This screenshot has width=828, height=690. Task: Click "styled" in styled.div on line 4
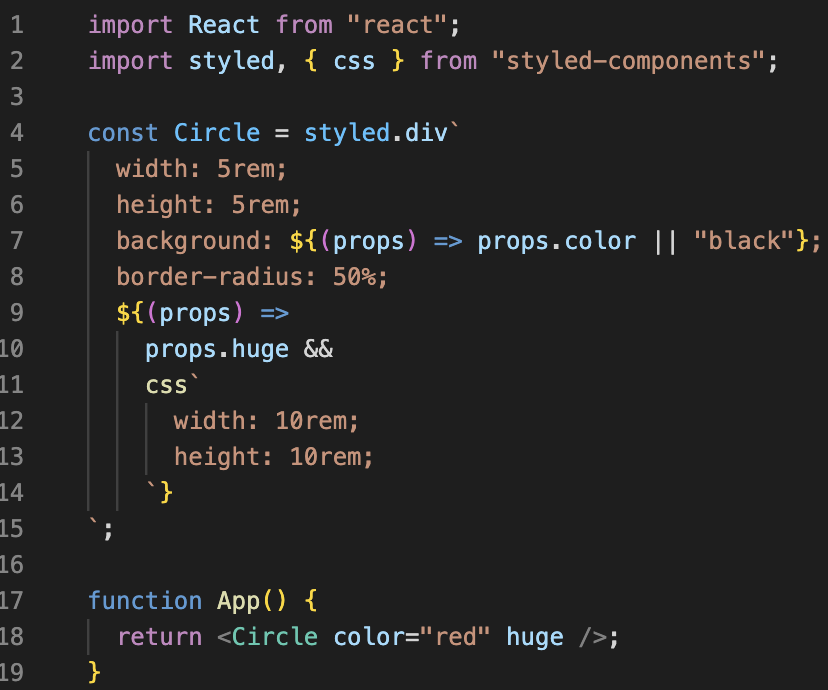pos(347,133)
